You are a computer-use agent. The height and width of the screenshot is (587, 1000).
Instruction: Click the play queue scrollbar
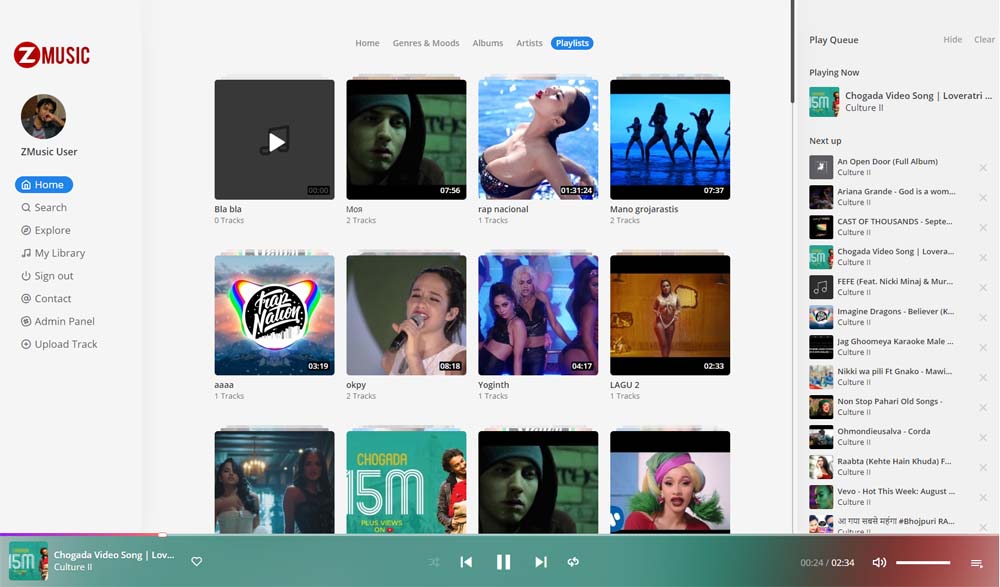coord(793,51)
